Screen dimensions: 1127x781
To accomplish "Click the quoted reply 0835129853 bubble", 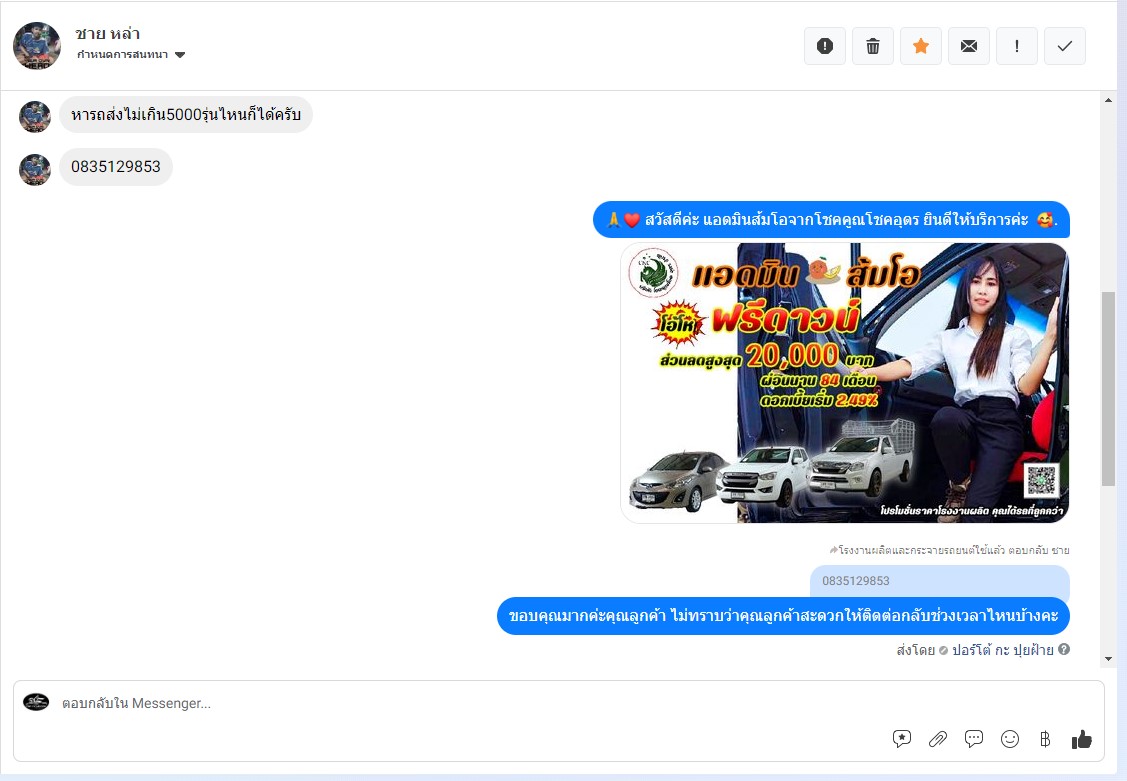I will [939, 581].
